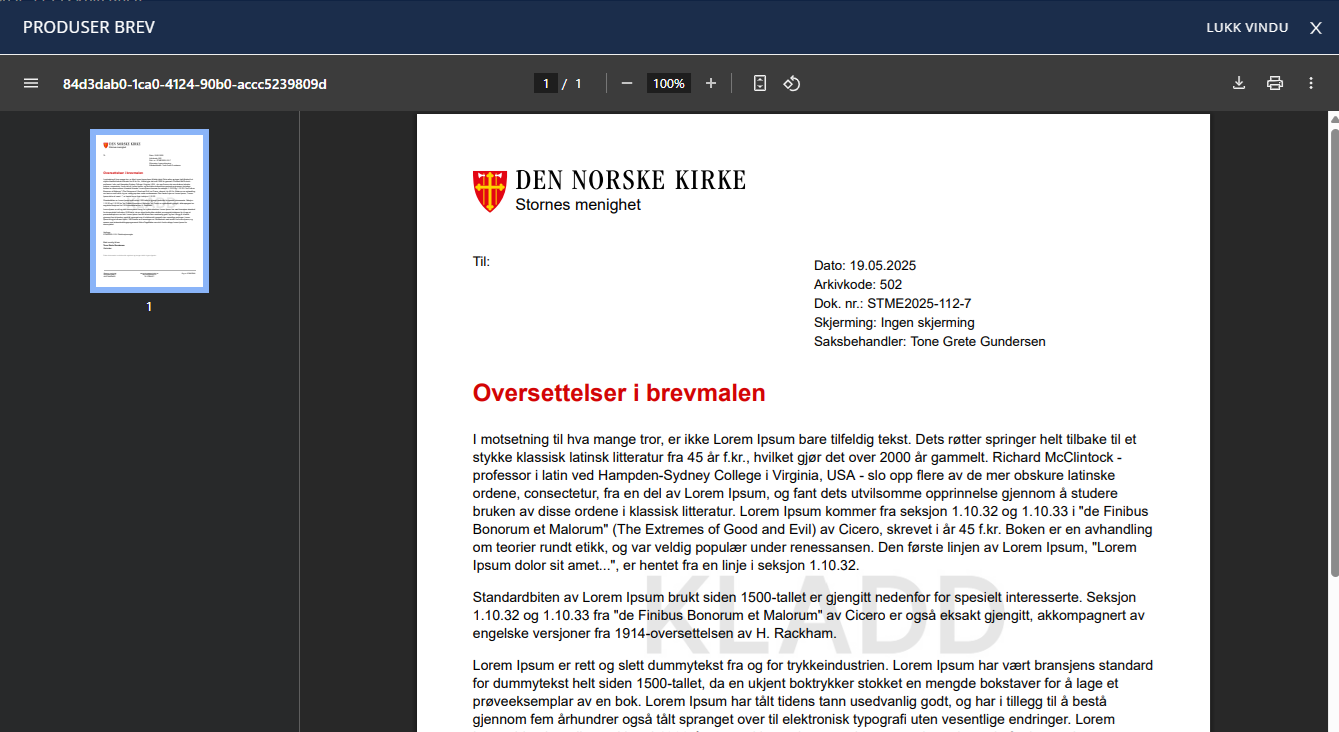Rotate the document counterclockwise
The width and height of the screenshot is (1339, 732).
coord(792,83)
